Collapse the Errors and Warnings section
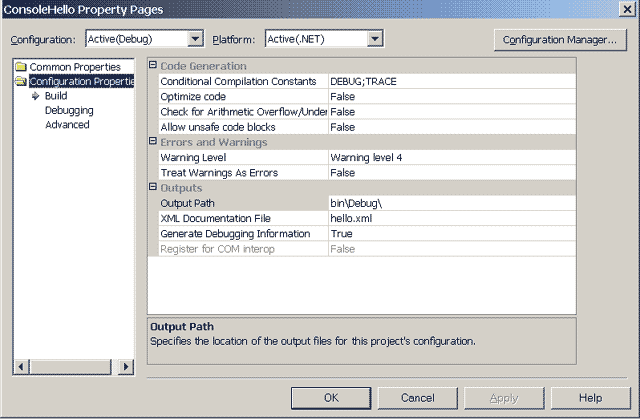 click(153, 141)
